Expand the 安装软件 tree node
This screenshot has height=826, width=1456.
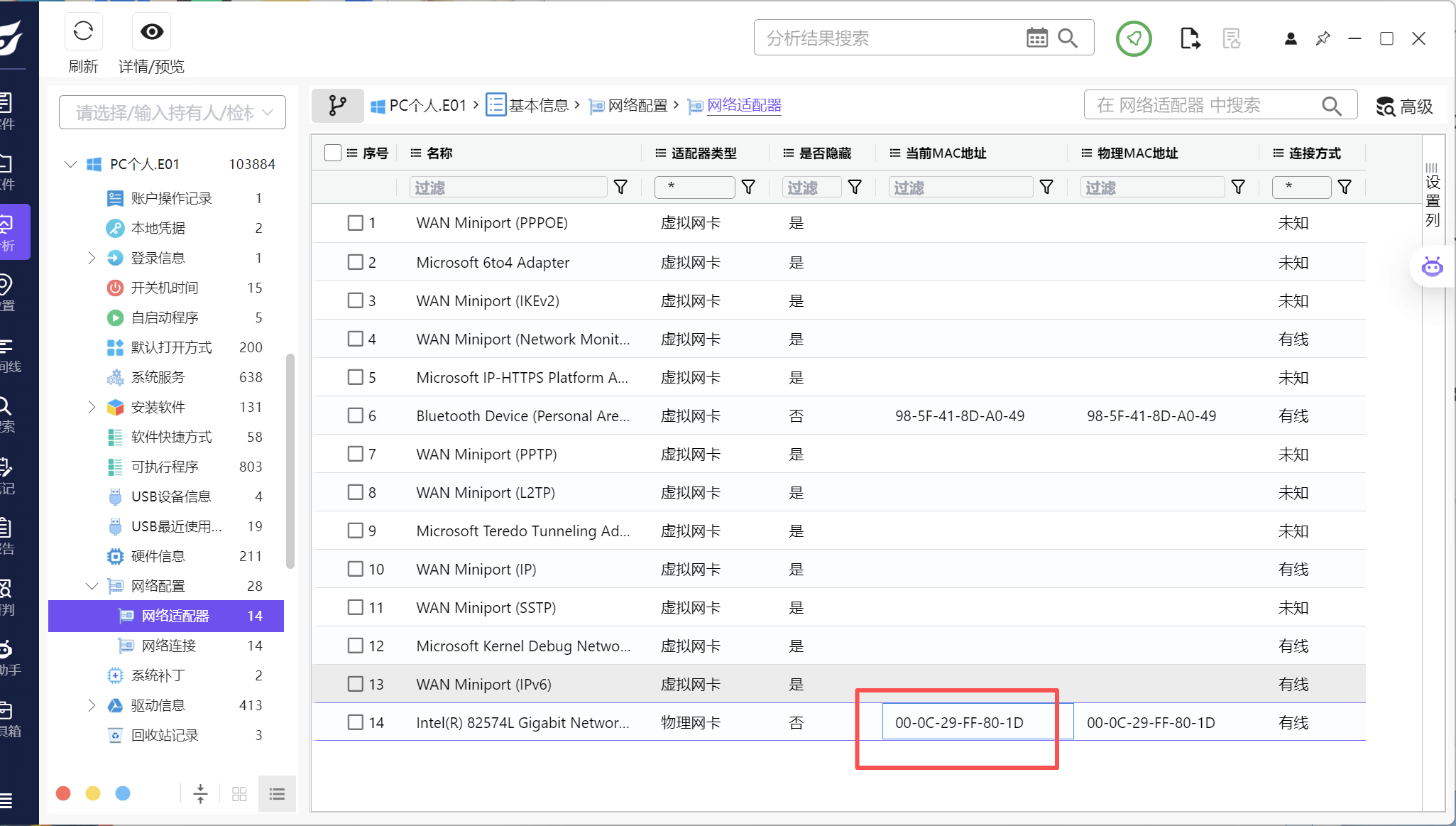(91, 407)
